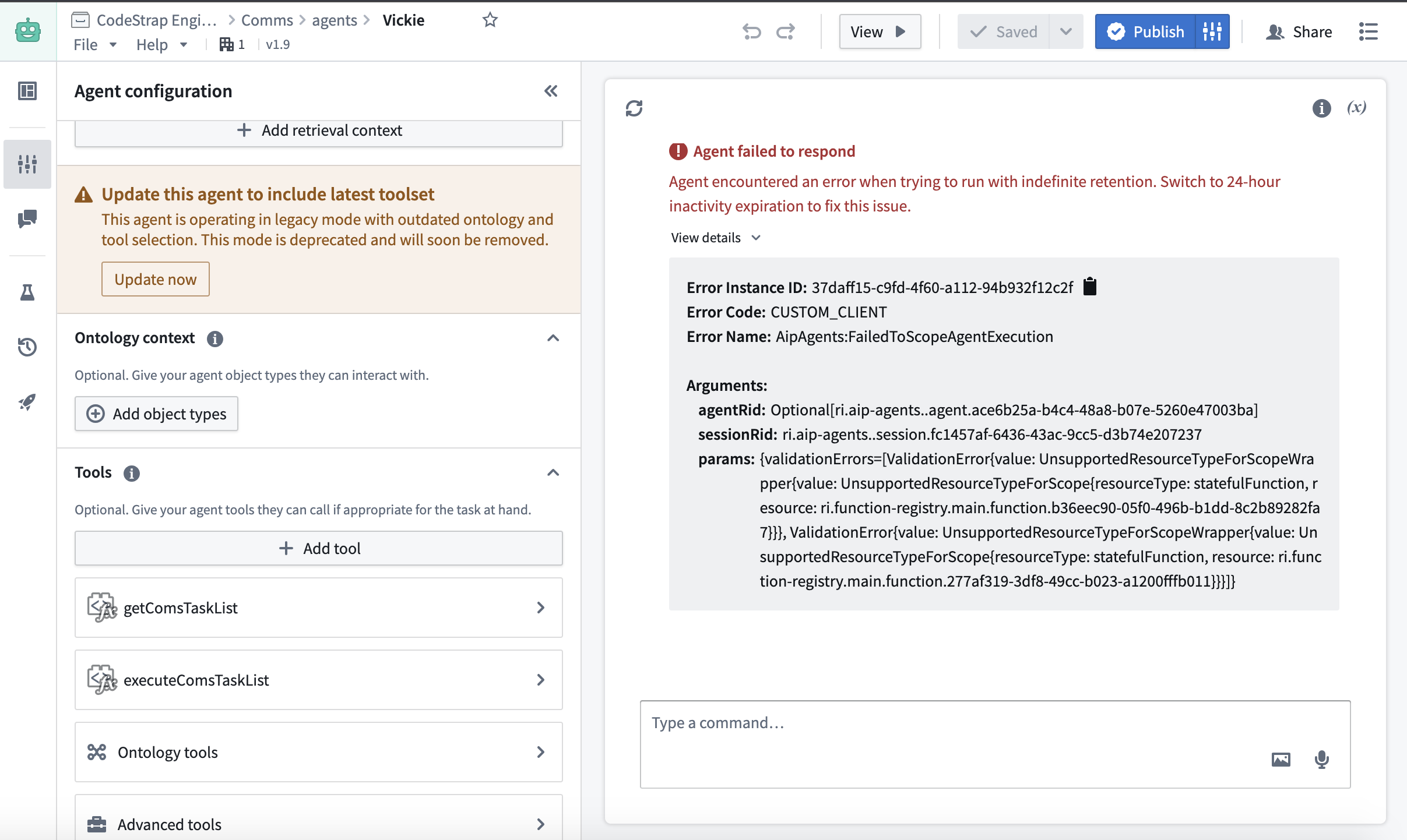Click the green robot agent logo

click(27, 31)
